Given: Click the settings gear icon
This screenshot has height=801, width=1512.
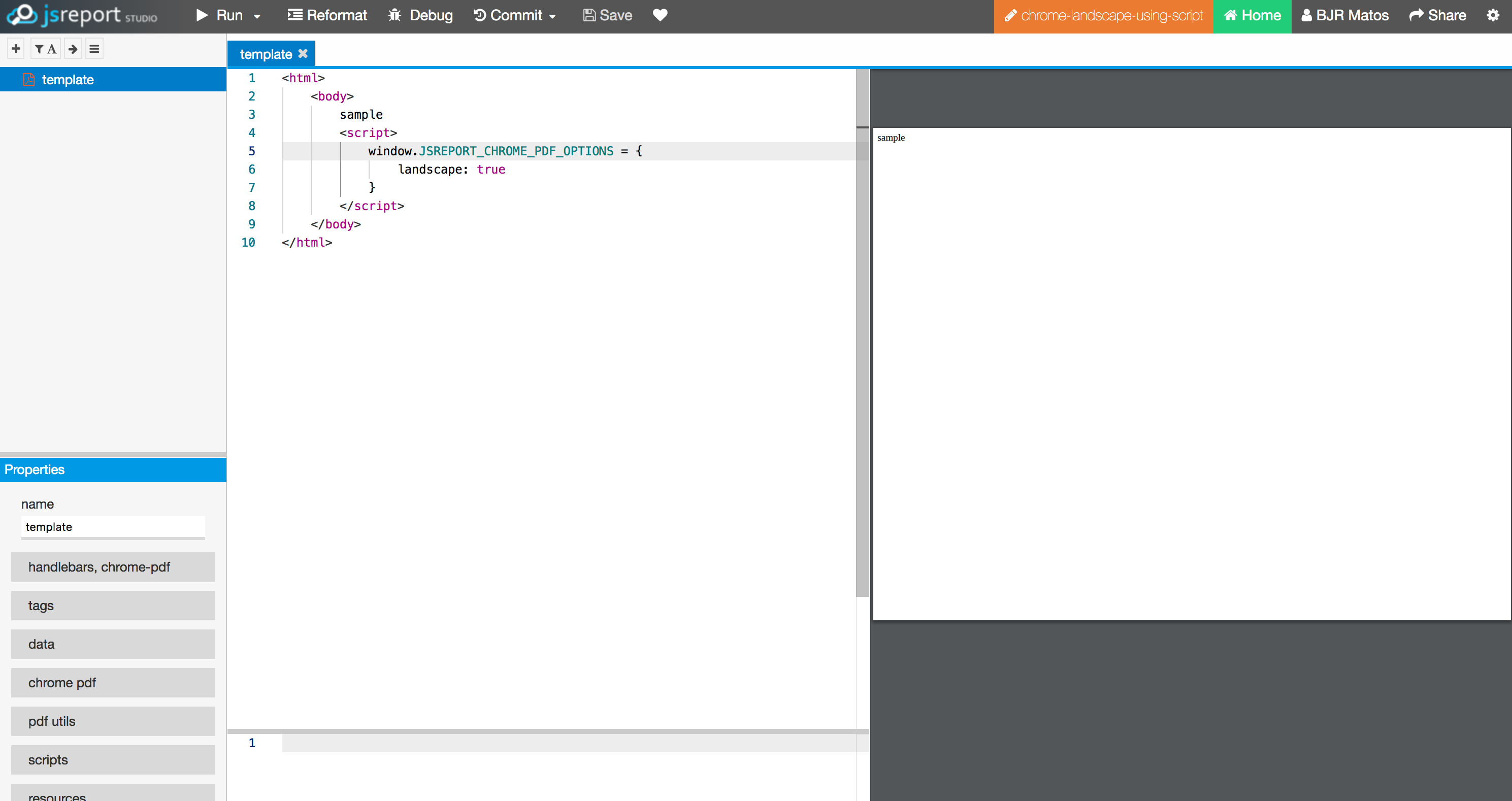Looking at the screenshot, I should click(x=1493, y=15).
